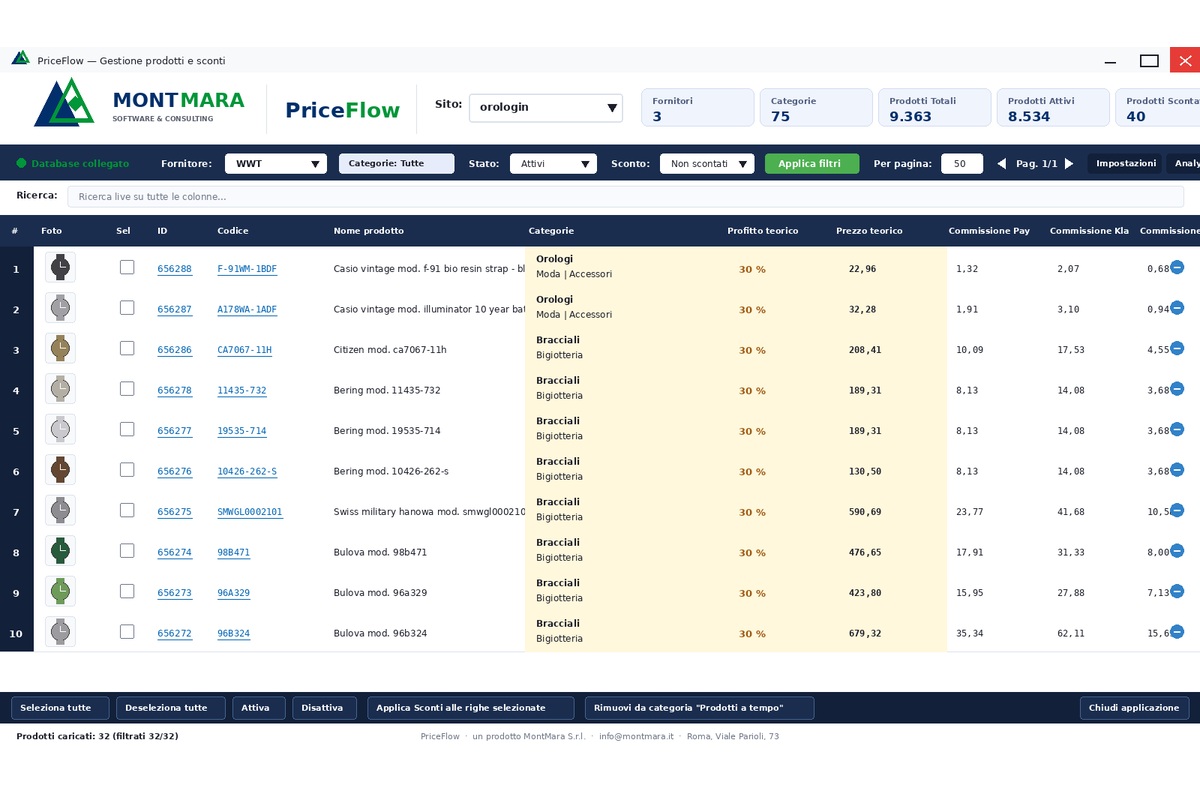The width and height of the screenshot is (1200, 800).
Task: Click the Applica filtri button
Action: 812,164
